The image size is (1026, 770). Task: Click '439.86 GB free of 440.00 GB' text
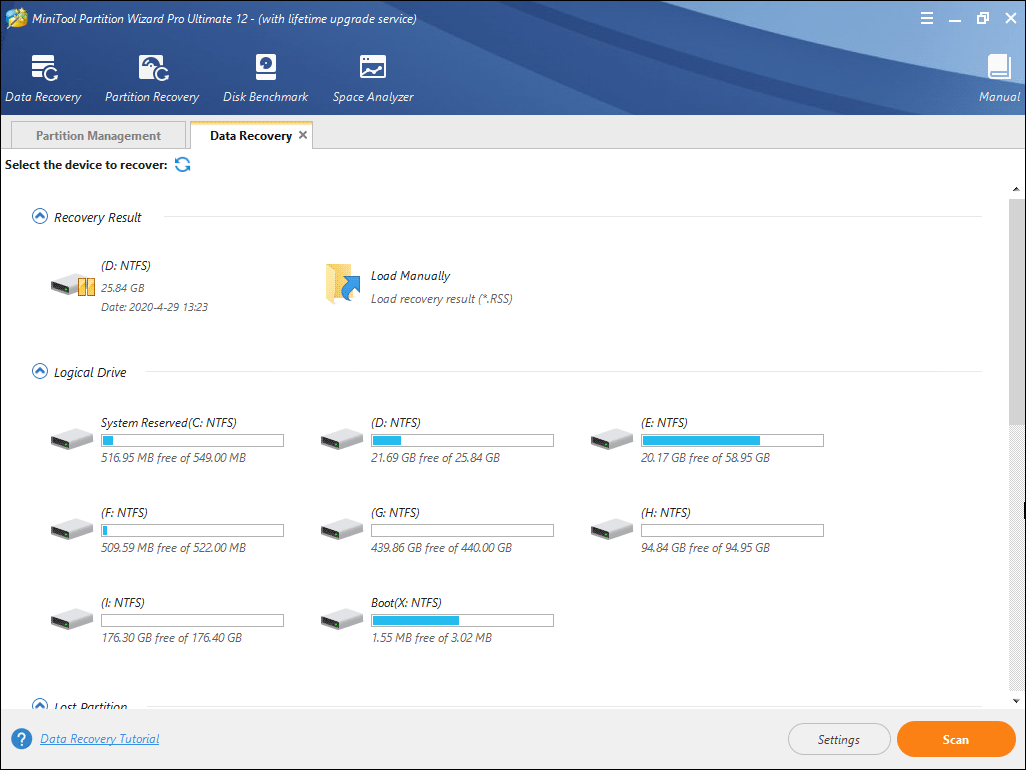[441, 548]
